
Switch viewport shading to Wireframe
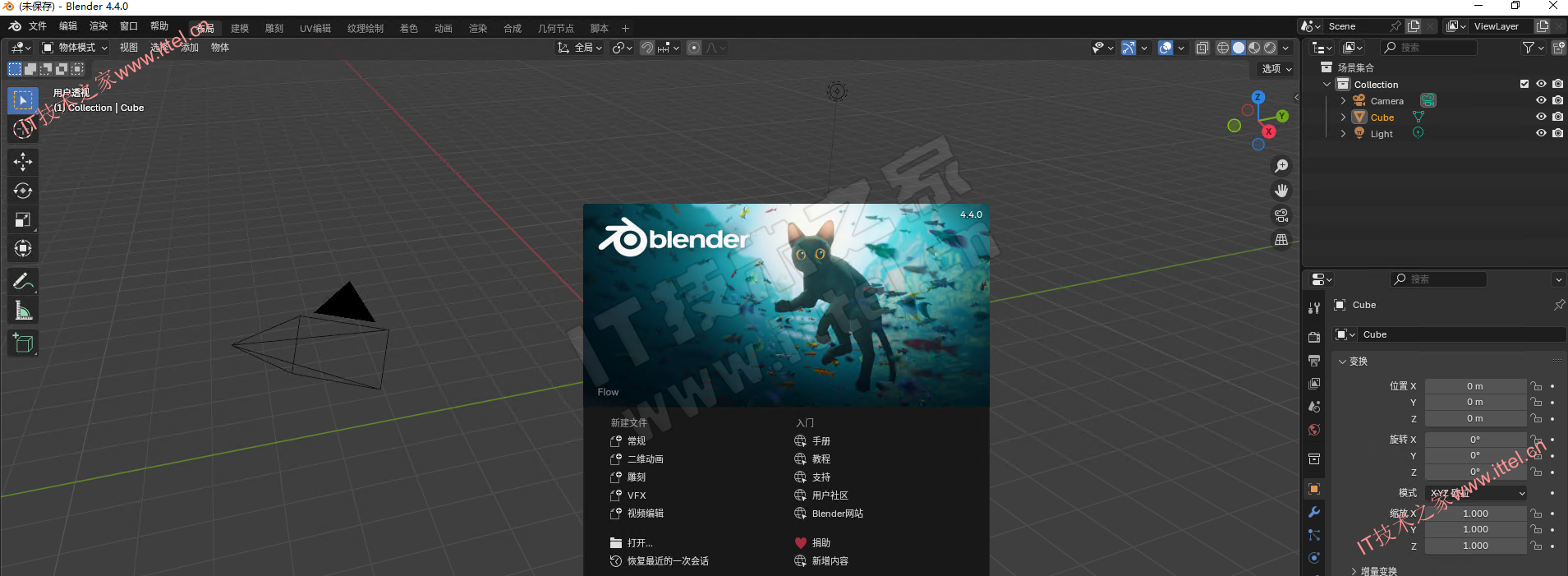coord(1223,48)
